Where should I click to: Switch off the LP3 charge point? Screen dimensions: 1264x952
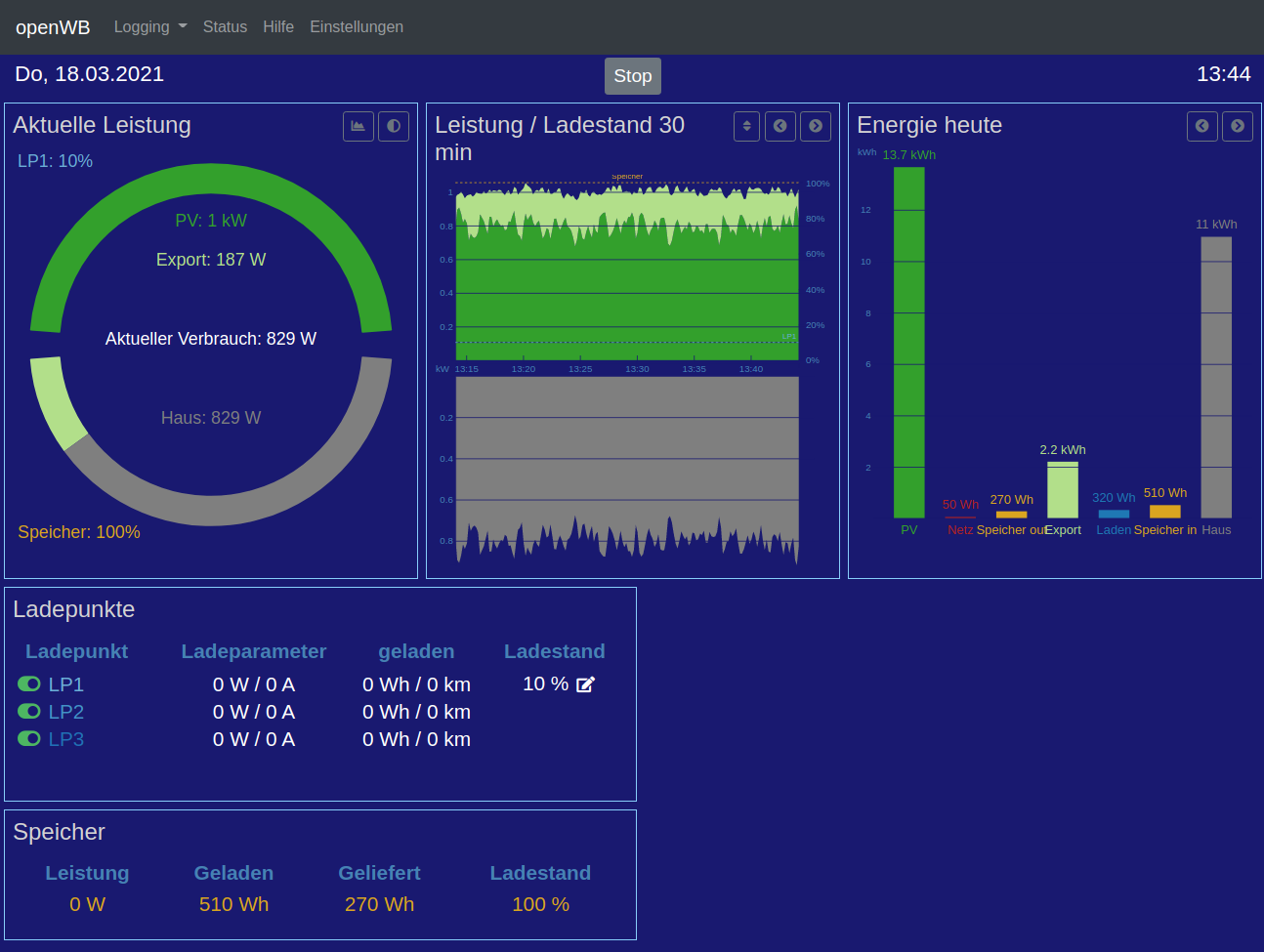click(x=29, y=739)
